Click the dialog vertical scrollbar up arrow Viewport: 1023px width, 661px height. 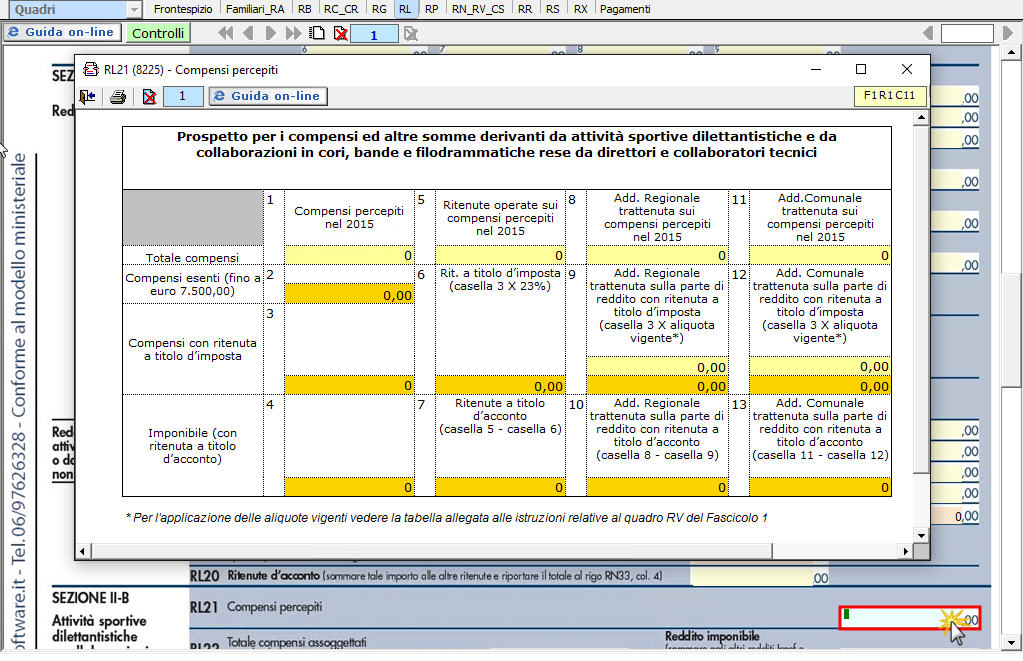pyautogui.click(x=921, y=118)
